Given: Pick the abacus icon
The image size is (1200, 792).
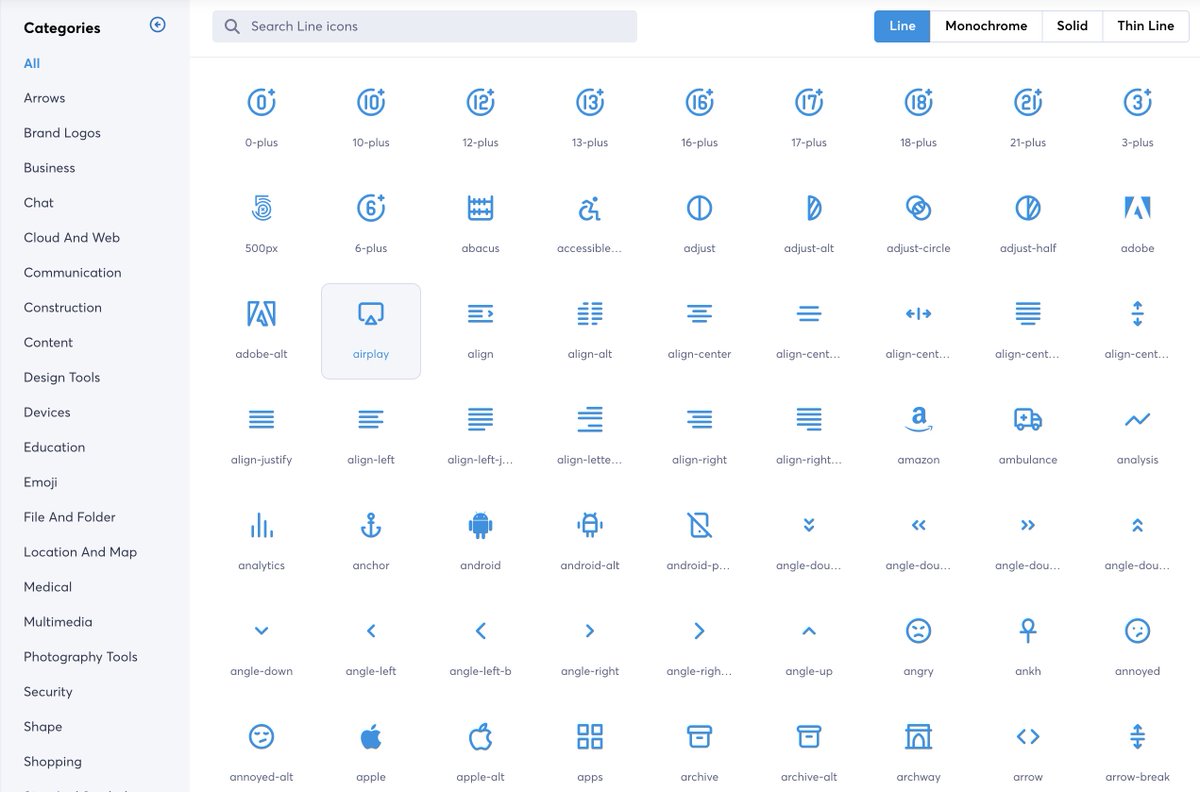Looking at the screenshot, I should click(480, 208).
